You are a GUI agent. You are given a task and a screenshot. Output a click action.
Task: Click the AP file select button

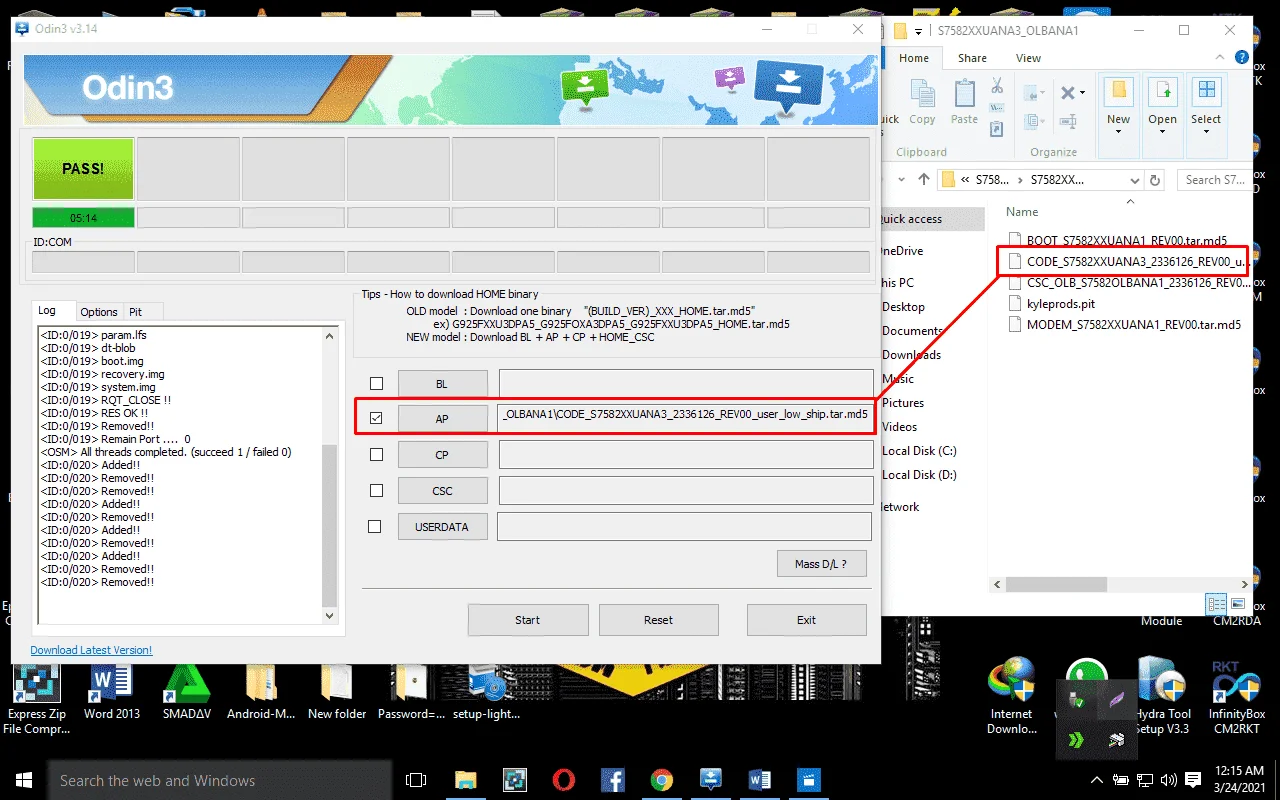pos(442,419)
